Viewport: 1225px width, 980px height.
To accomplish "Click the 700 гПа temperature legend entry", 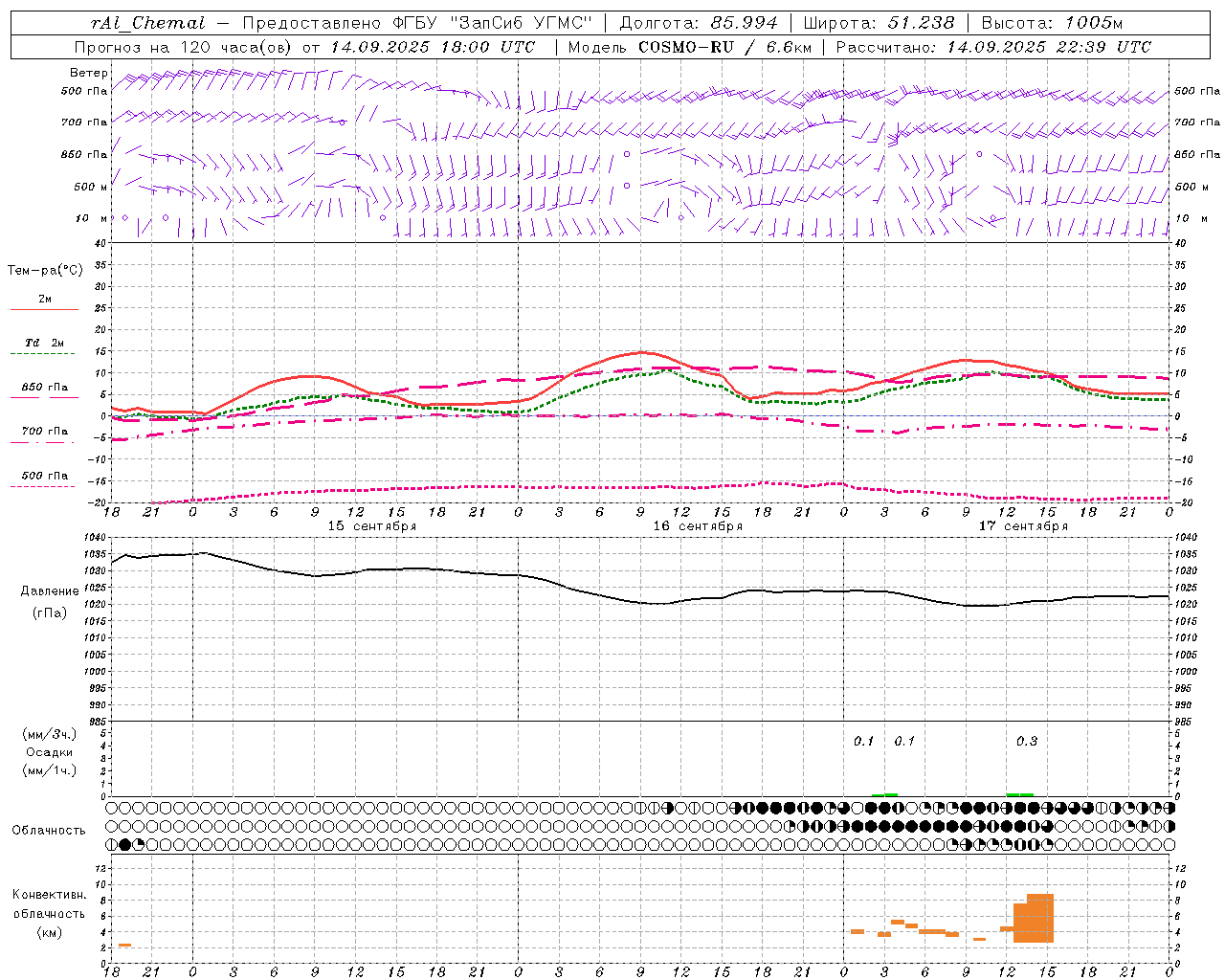I will (x=44, y=435).
